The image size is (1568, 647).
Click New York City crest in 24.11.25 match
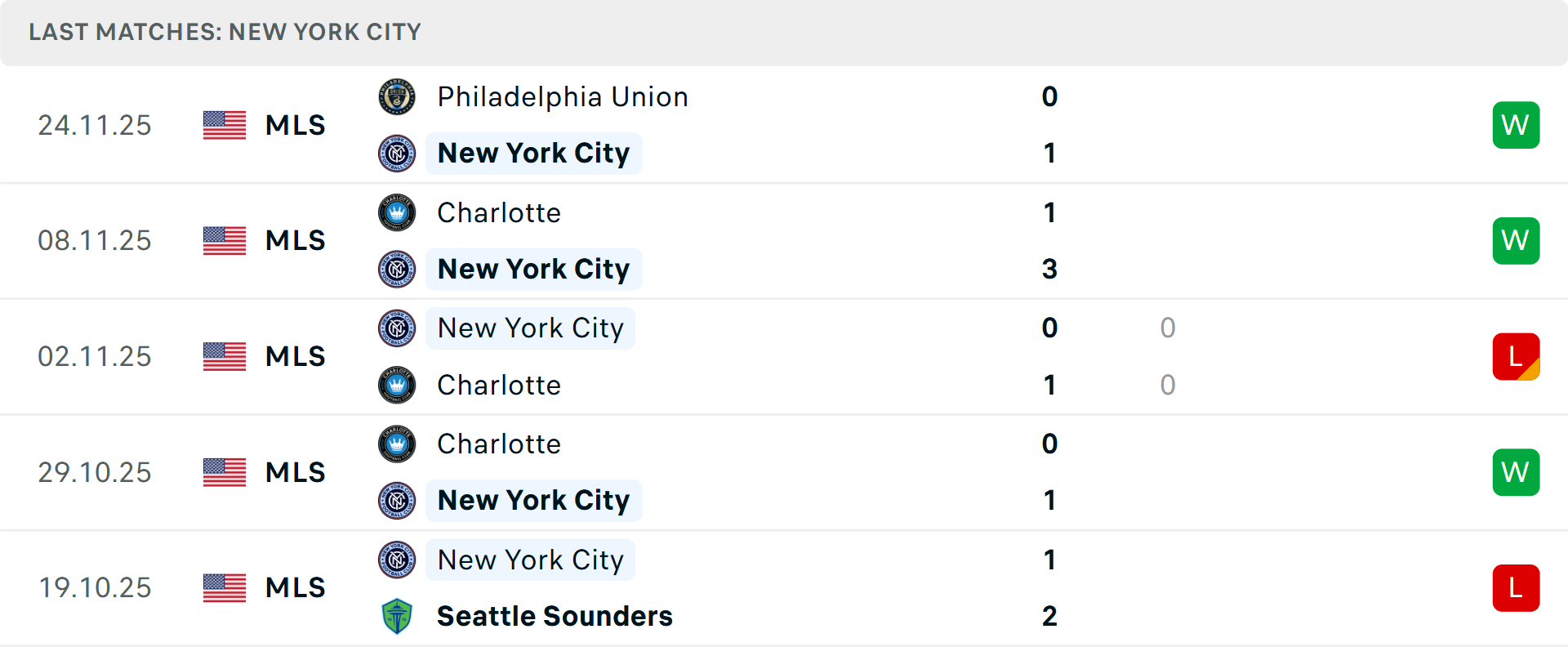coord(397,154)
